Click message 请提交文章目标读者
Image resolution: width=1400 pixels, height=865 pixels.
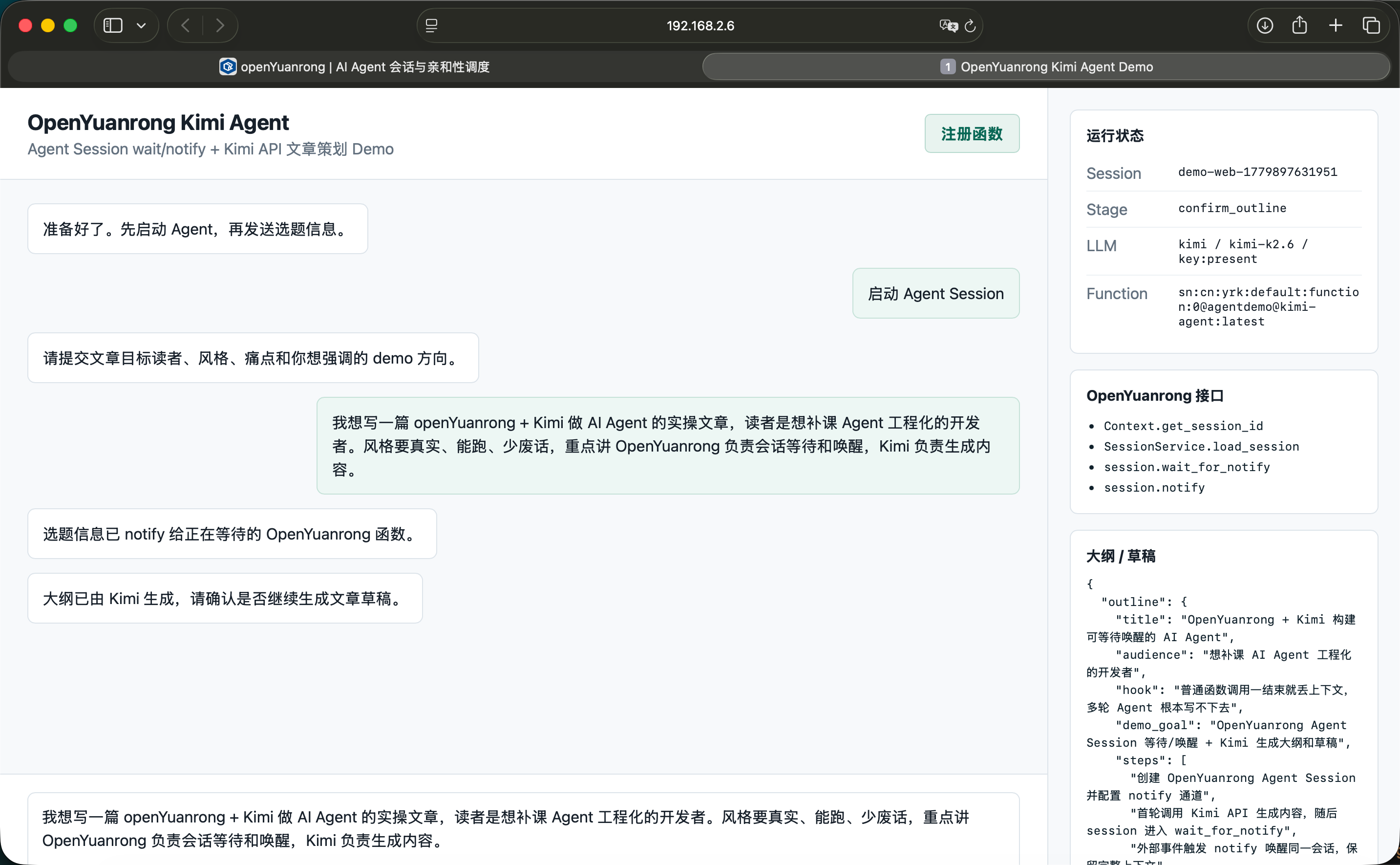coord(253,358)
